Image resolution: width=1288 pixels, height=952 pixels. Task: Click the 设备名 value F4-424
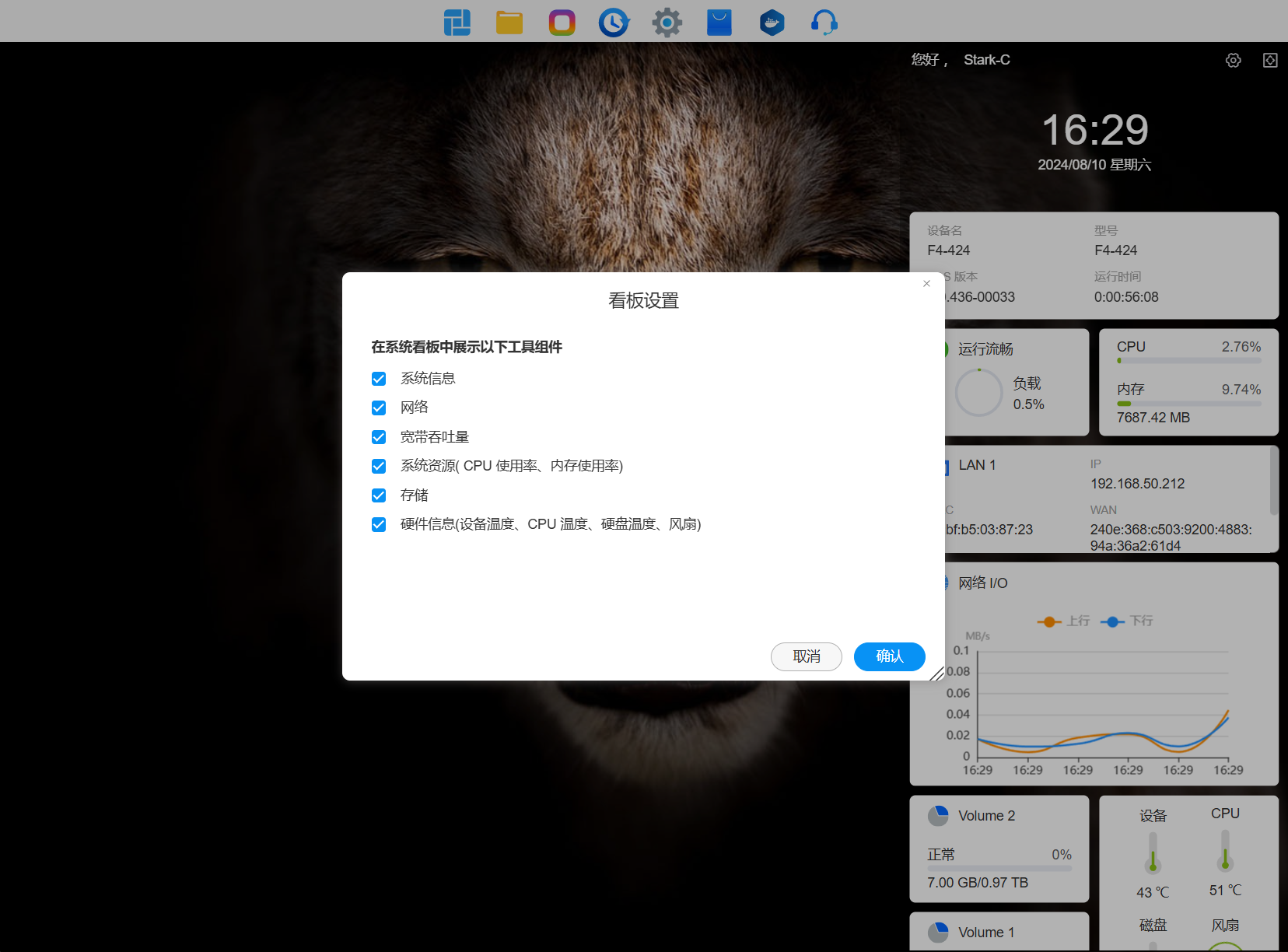948,250
